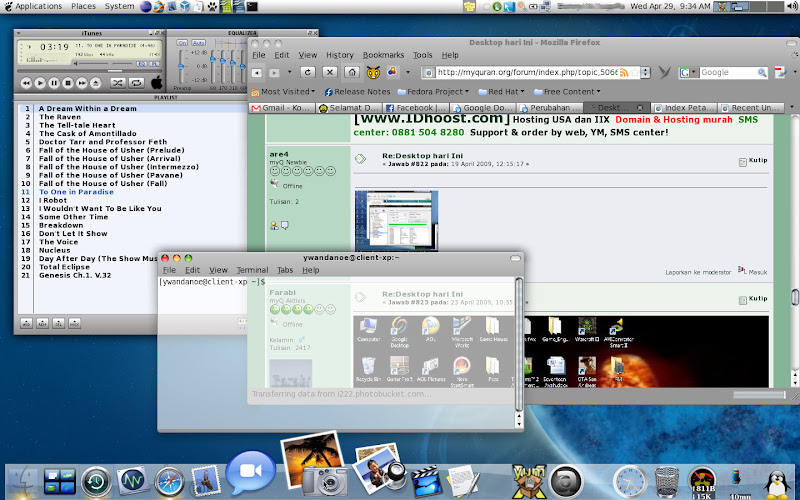The image size is (800, 500).
Task: Open the GNOME Applications menu
Action: [33, 6]
